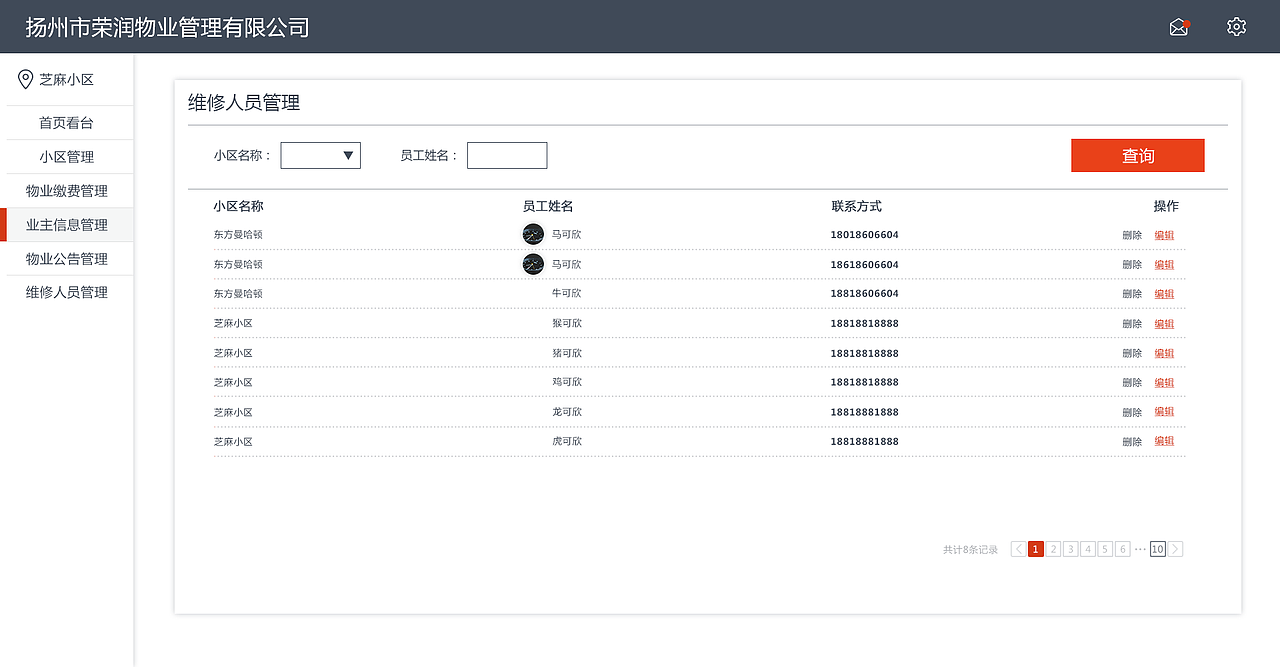1280x667 pixels.
Task: Click the 操作 column header
Action: tap(1166, 206)
